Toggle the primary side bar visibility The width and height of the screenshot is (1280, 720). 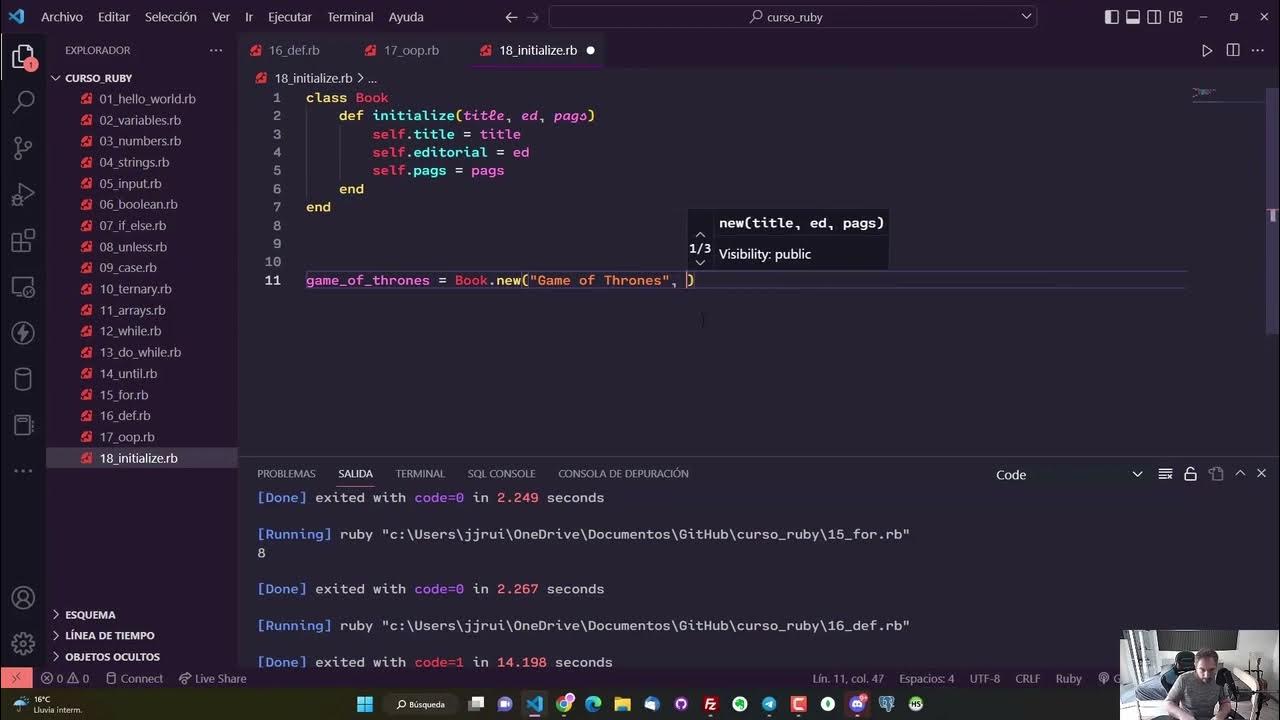point(1111,17)
